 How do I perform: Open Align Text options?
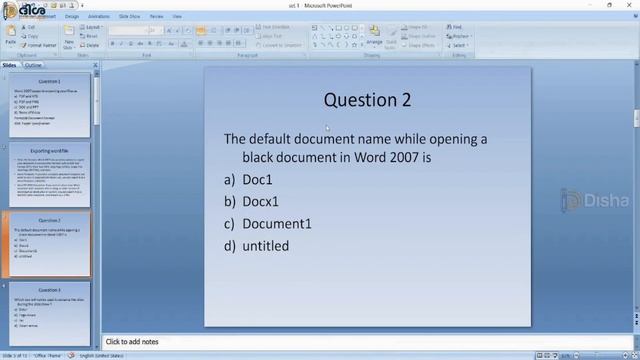[269, 36]
